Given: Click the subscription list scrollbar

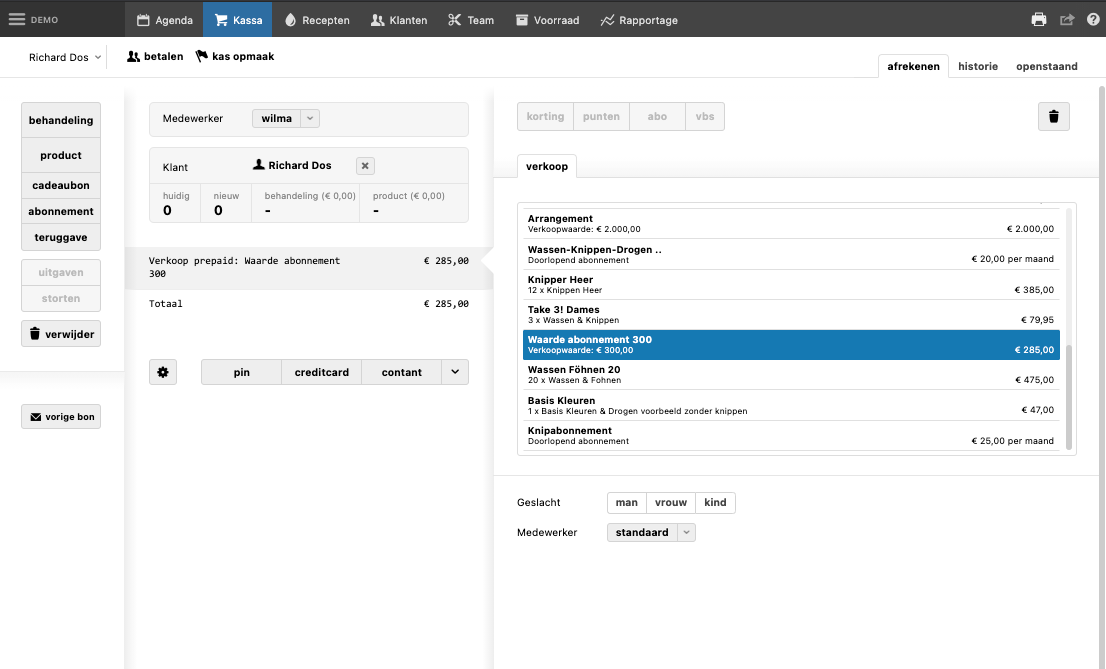Looking at the screenshot, I should point(1069,396).
